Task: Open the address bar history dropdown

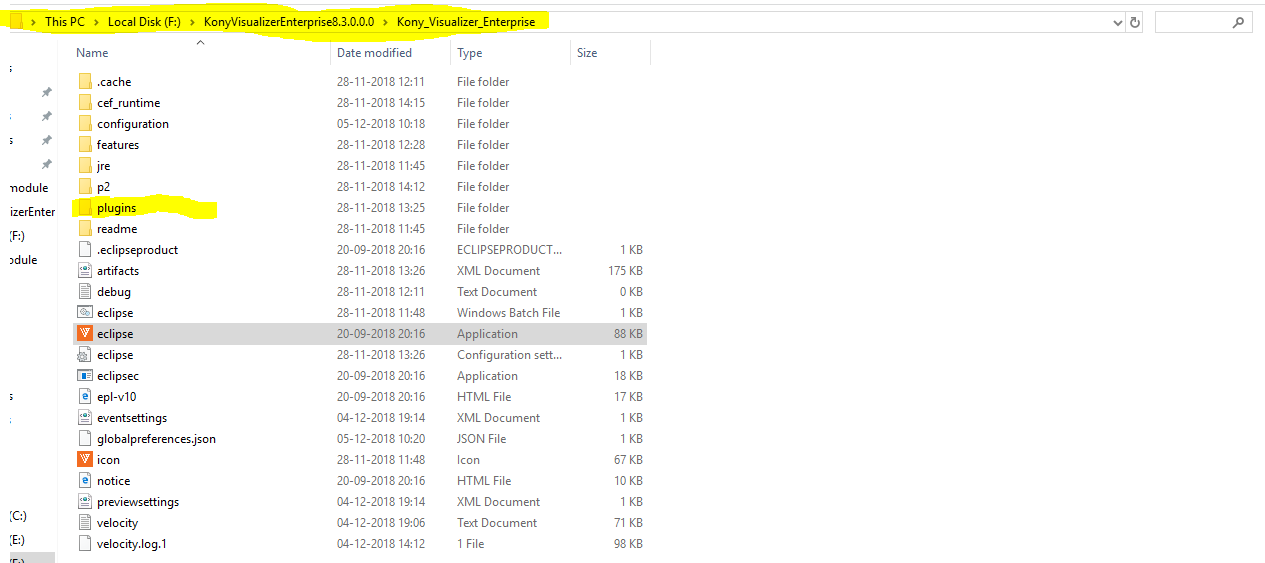Action: (x=1117, y=22)
